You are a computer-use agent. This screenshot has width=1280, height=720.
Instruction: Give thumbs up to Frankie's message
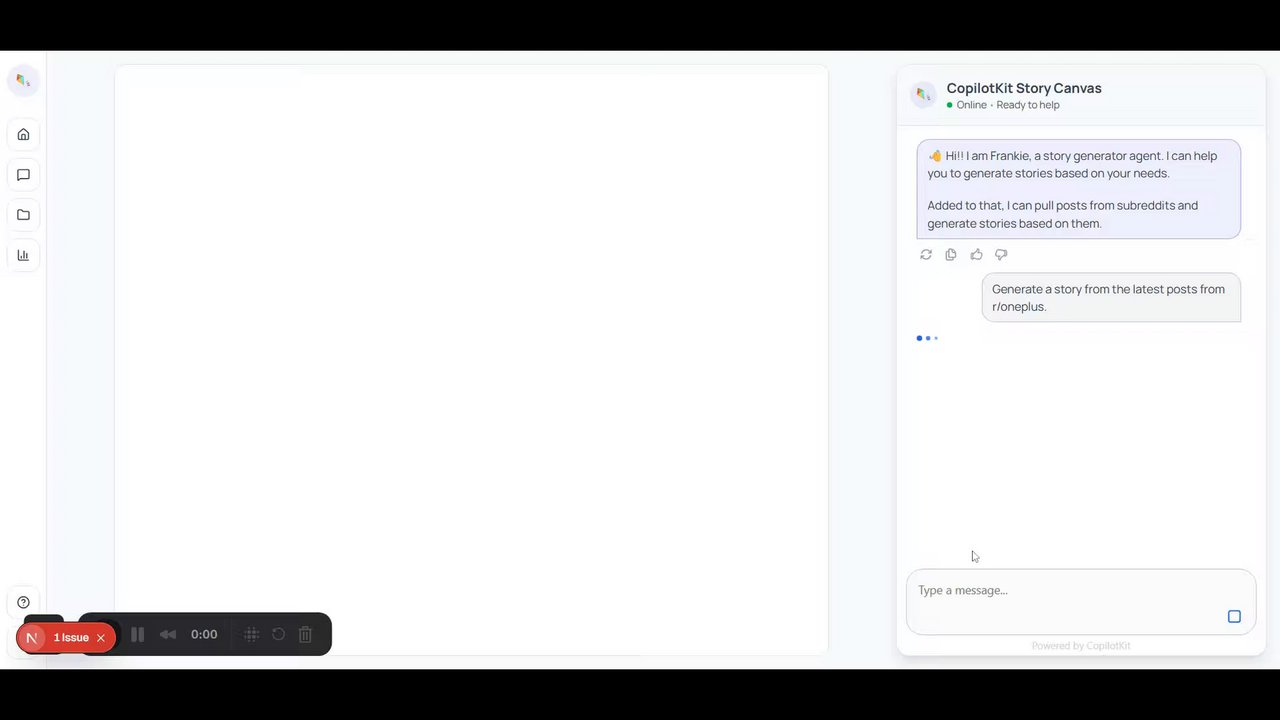point(976,255)
